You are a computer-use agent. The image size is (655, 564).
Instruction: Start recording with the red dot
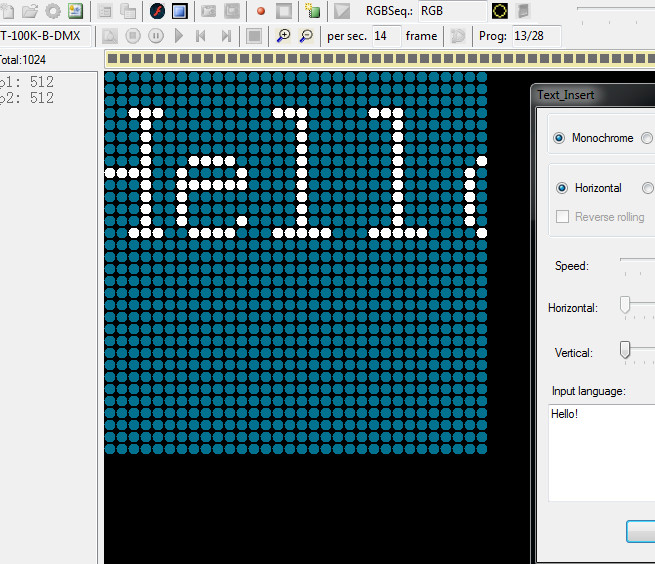[261, 11]
